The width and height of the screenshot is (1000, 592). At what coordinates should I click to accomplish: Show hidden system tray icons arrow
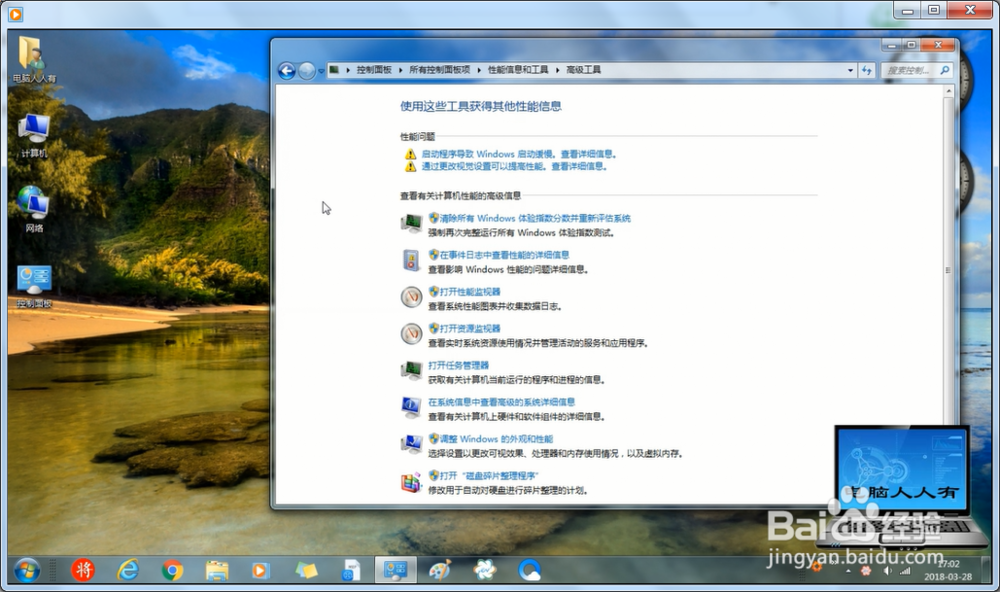848,571
